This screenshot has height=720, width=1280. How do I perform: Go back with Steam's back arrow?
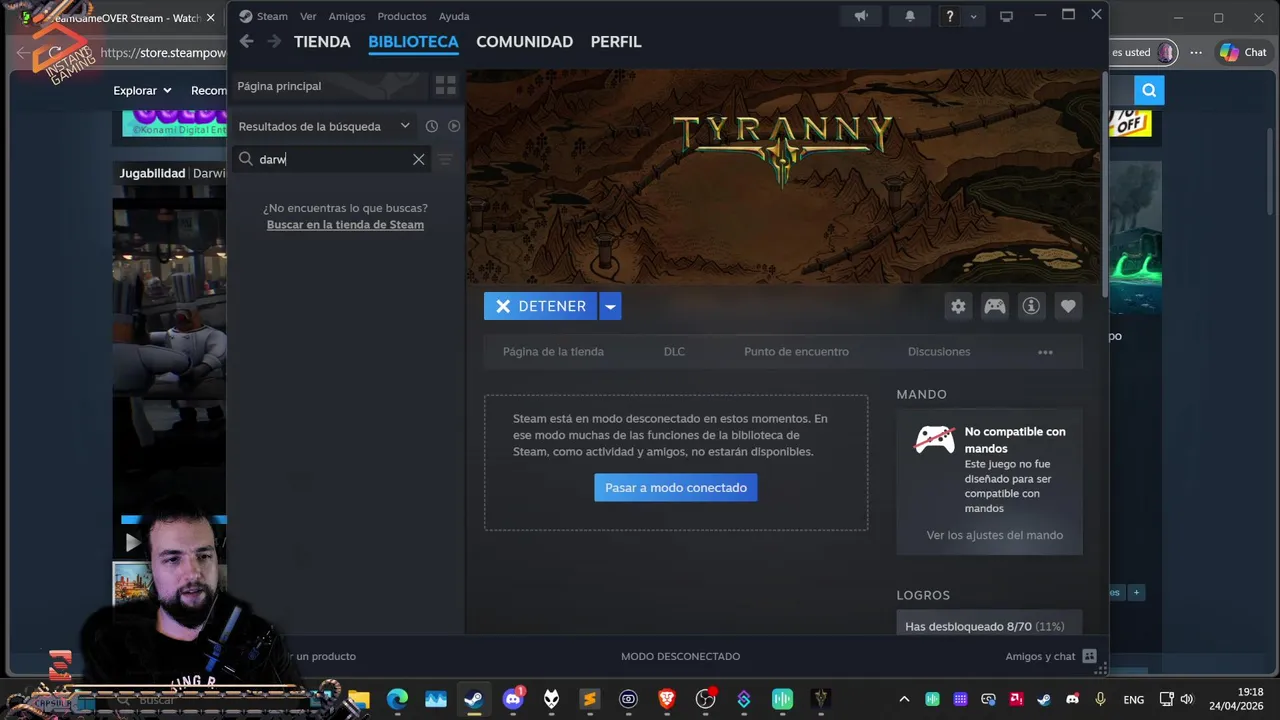(246, 41)
